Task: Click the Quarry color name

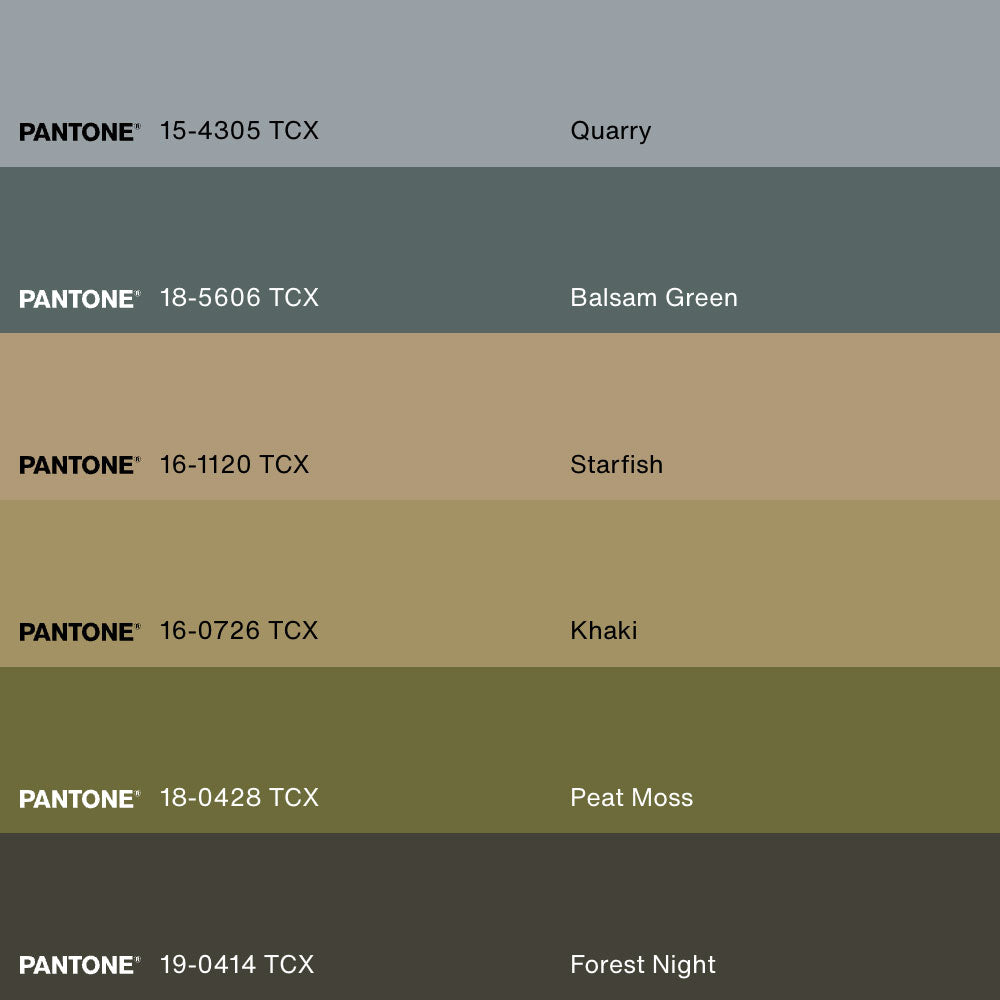Action: coord(610,131)
